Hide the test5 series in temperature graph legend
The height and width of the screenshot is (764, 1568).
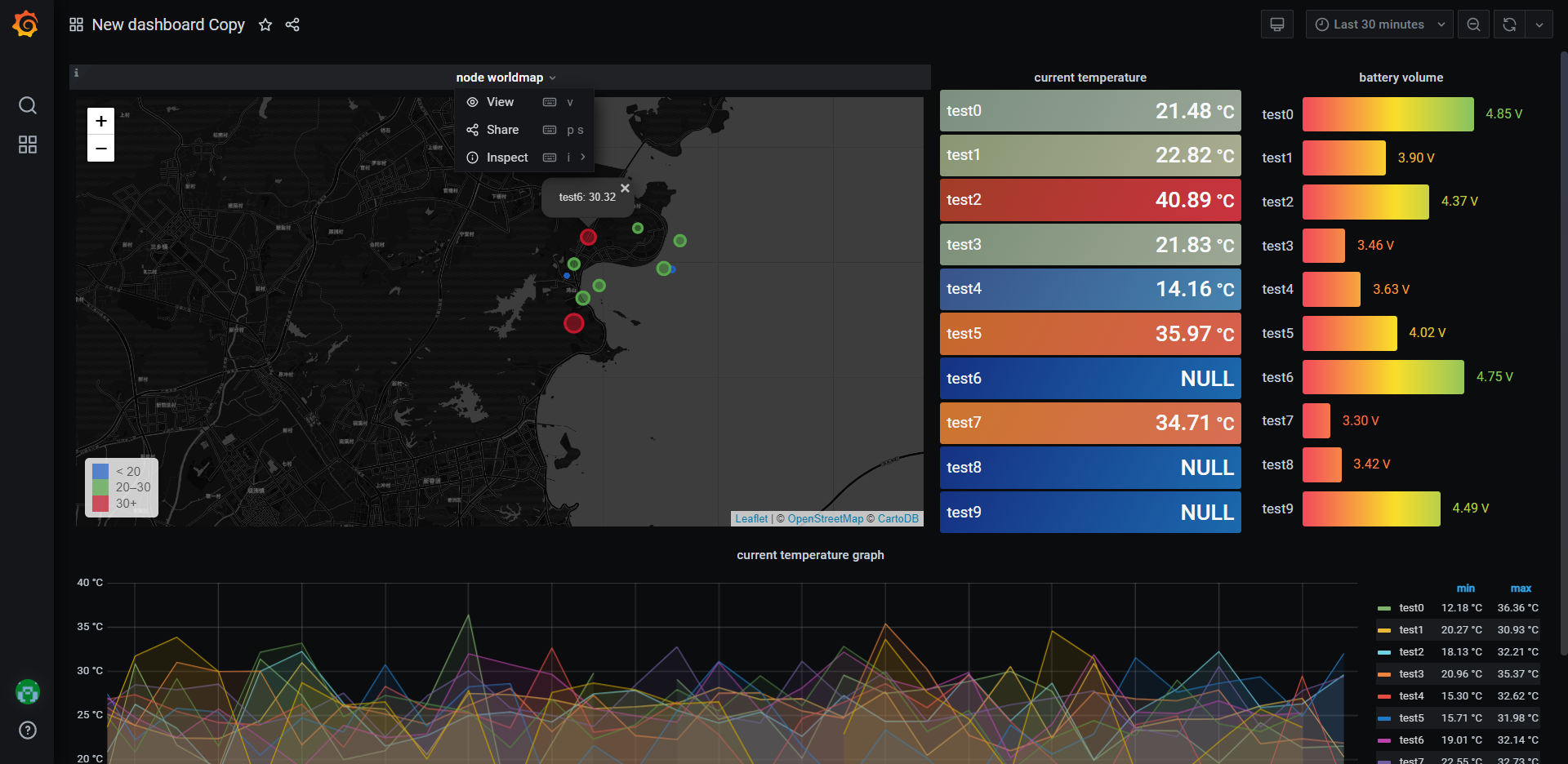(1410, 717)
